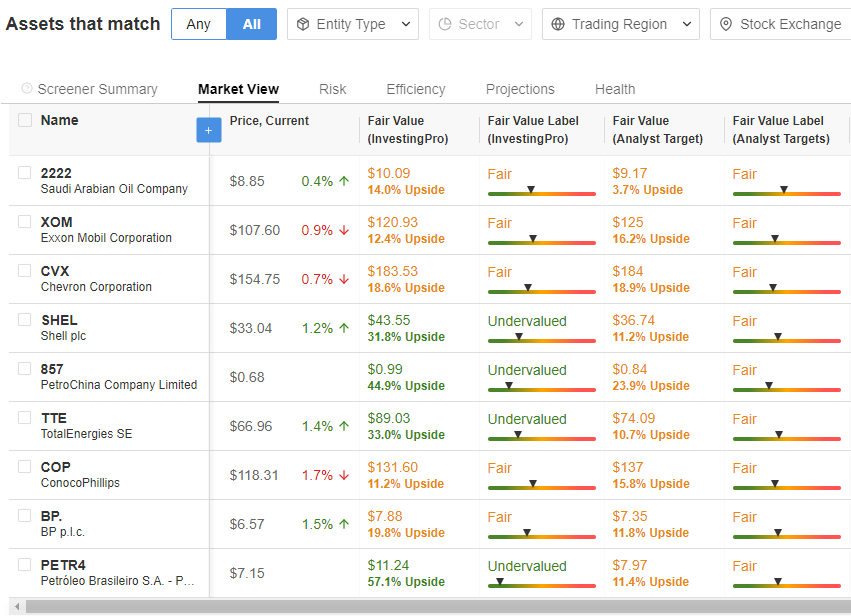Open the XOM ticker link

(56, 222)
